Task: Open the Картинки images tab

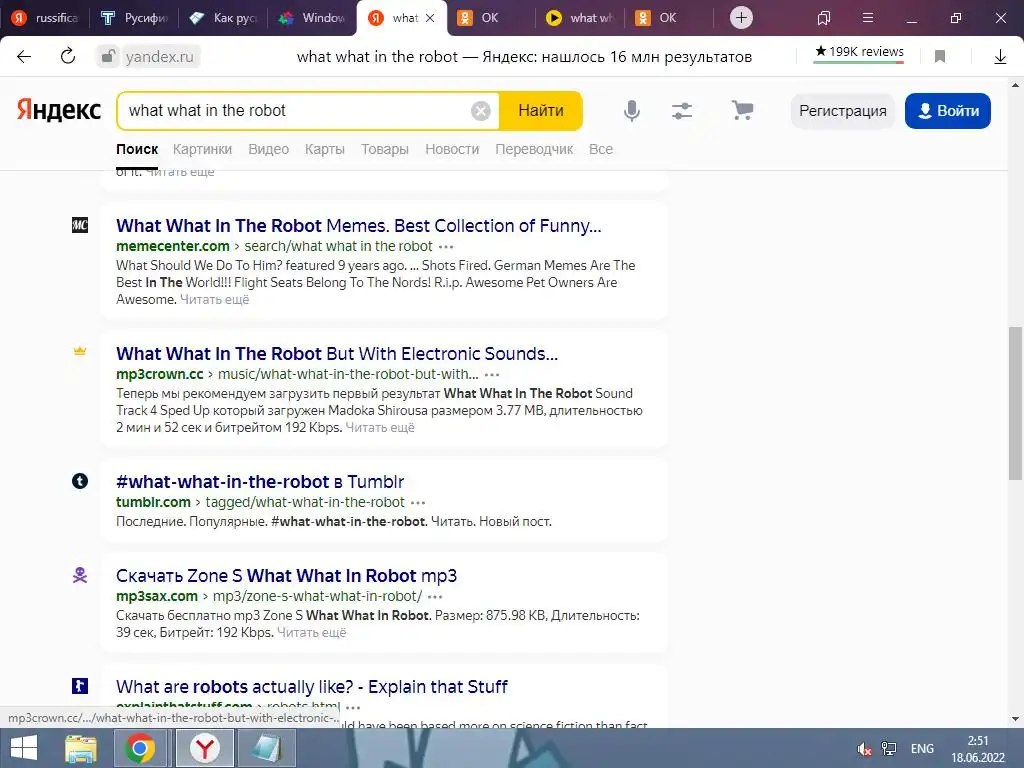Action: pyautogui.click(x=202, y=149)
